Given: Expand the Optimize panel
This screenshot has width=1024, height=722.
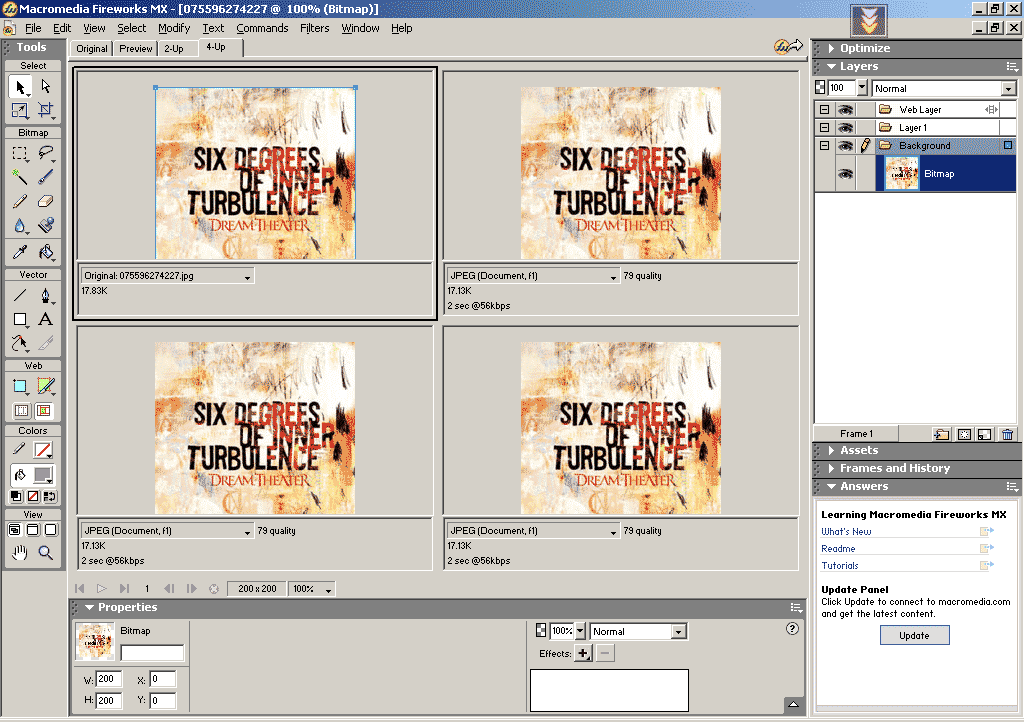Looking at the screenshot, I should 865,48.
